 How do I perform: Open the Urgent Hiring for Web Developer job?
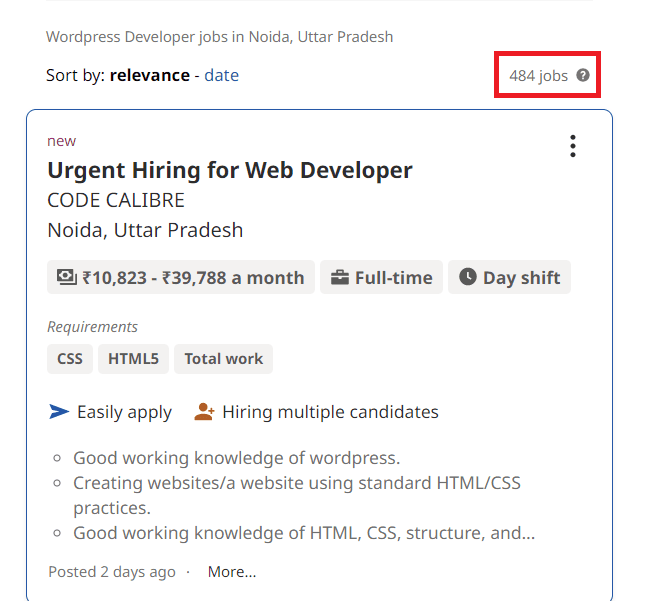(230, 170)
